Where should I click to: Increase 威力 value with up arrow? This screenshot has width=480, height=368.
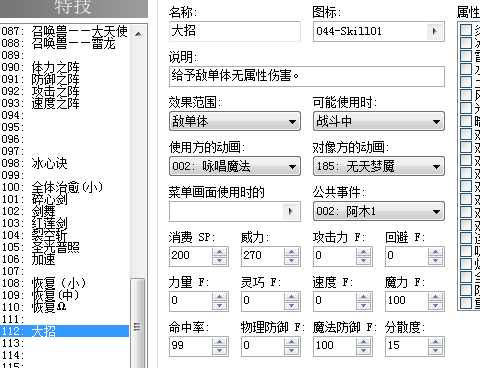[x=292, y=251]
